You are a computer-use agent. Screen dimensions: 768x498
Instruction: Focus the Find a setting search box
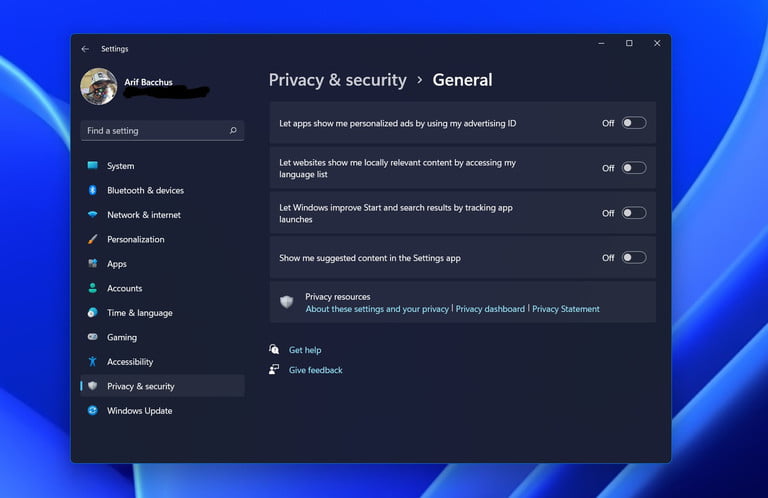click(x=155, y=131)
